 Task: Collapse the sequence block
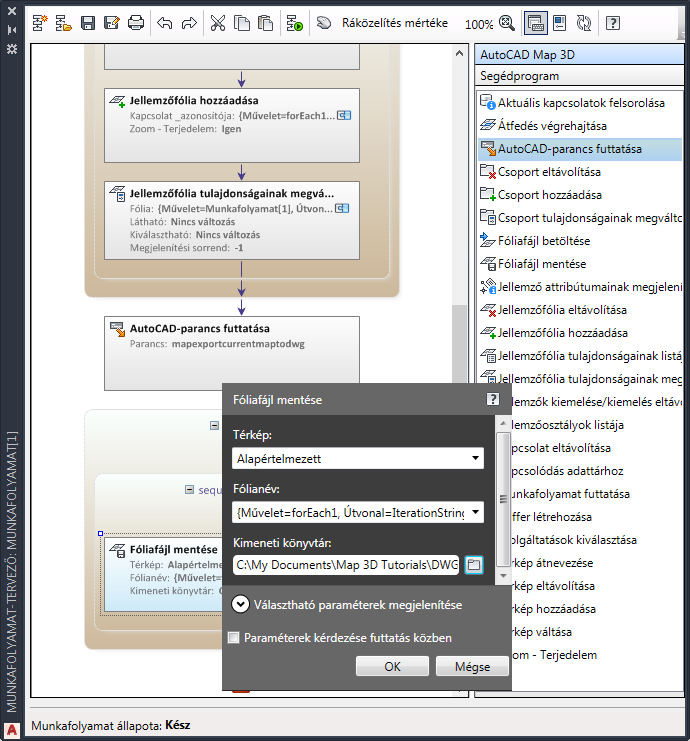tap(189, 490)
